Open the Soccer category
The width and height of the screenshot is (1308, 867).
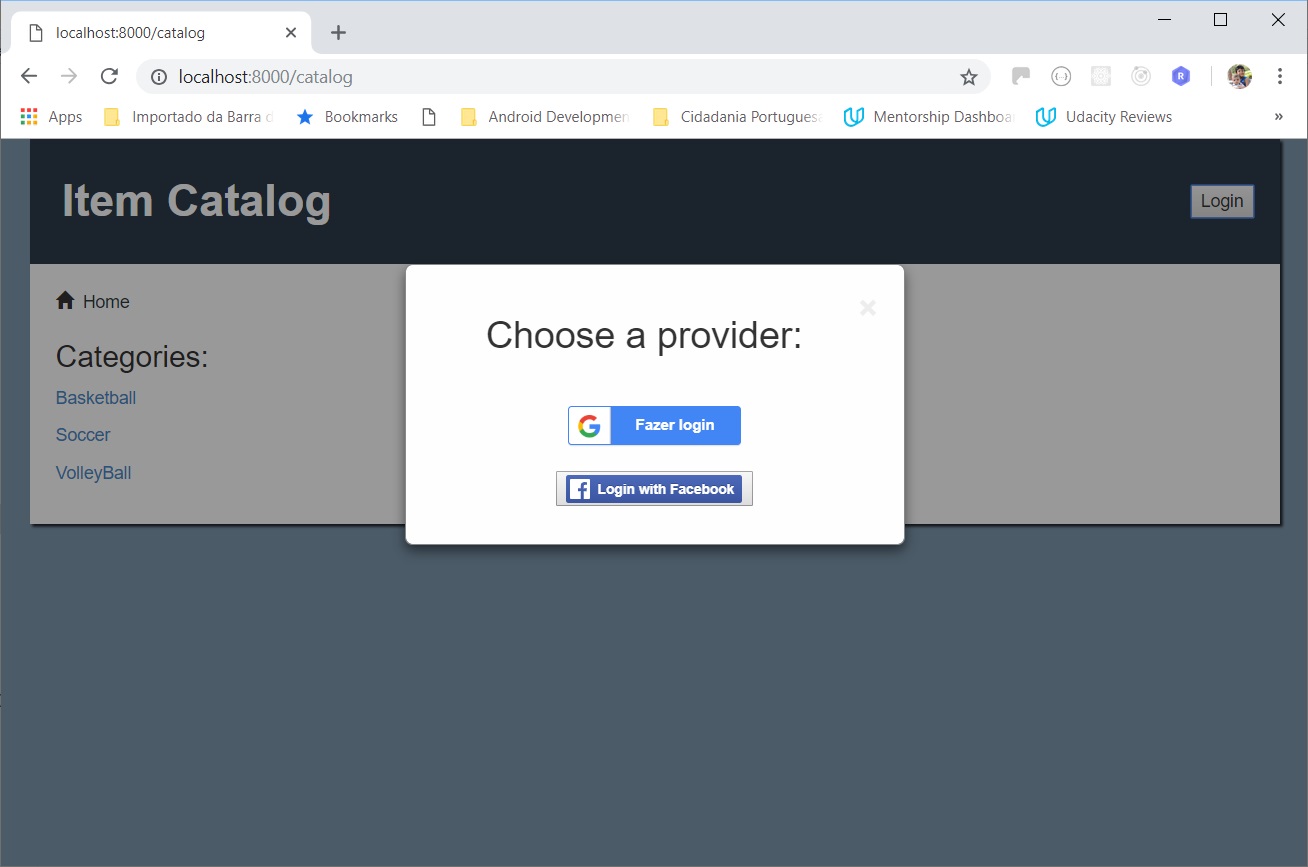click(x=83, y=435)
